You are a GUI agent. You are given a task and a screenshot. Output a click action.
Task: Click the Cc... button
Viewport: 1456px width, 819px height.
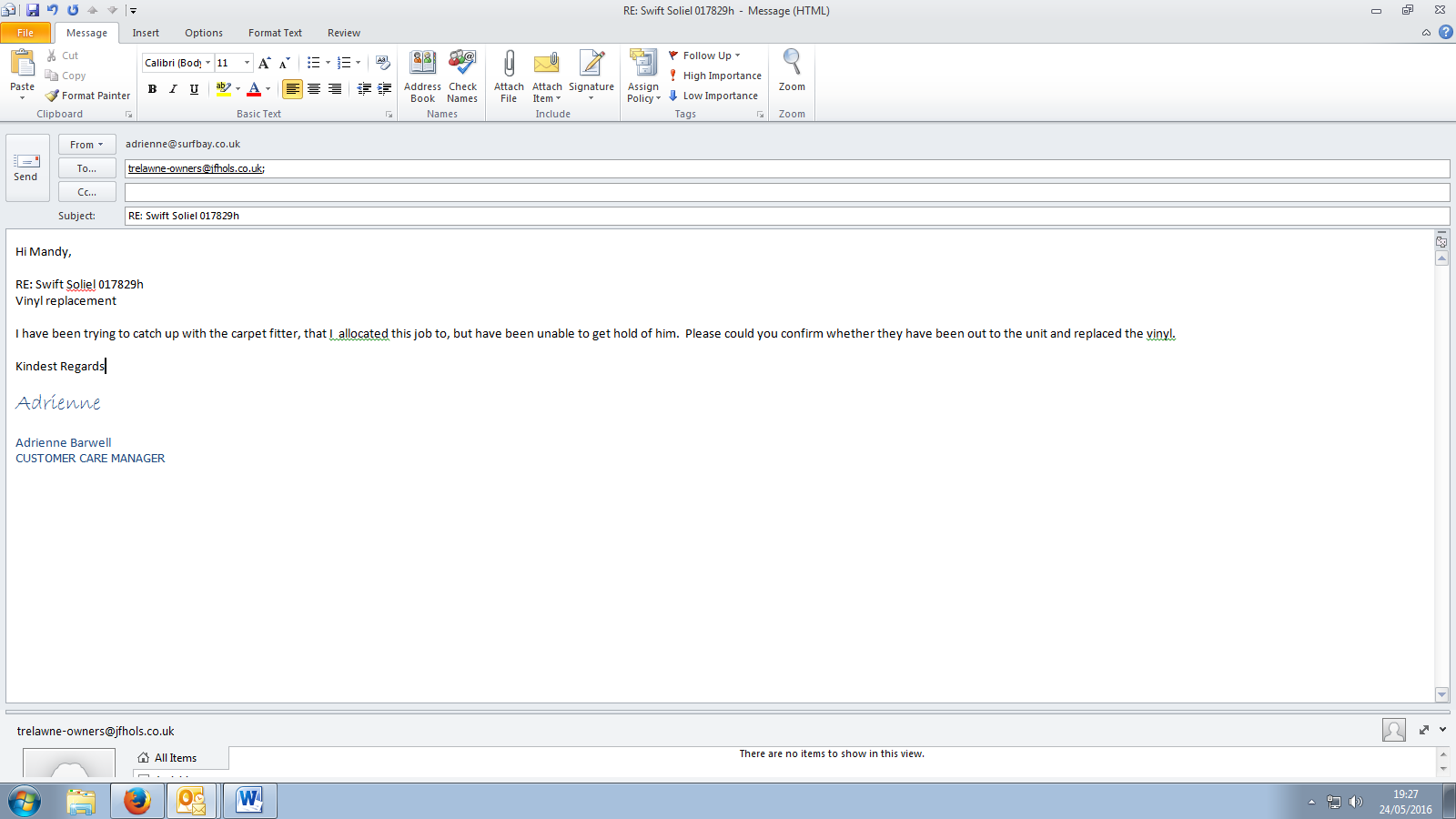coord(86,192)
